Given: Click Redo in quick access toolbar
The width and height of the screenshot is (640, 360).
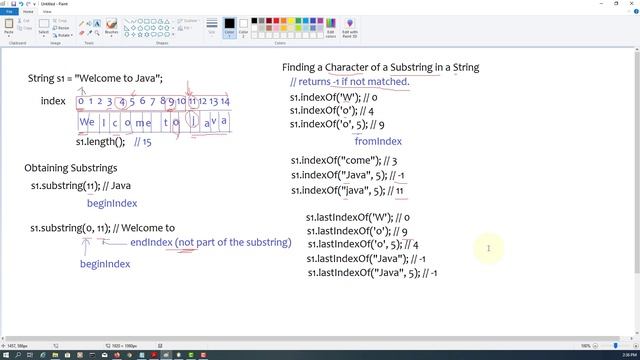Looking at the screenshot, I should pyautogui.click(x=28, y=4).
